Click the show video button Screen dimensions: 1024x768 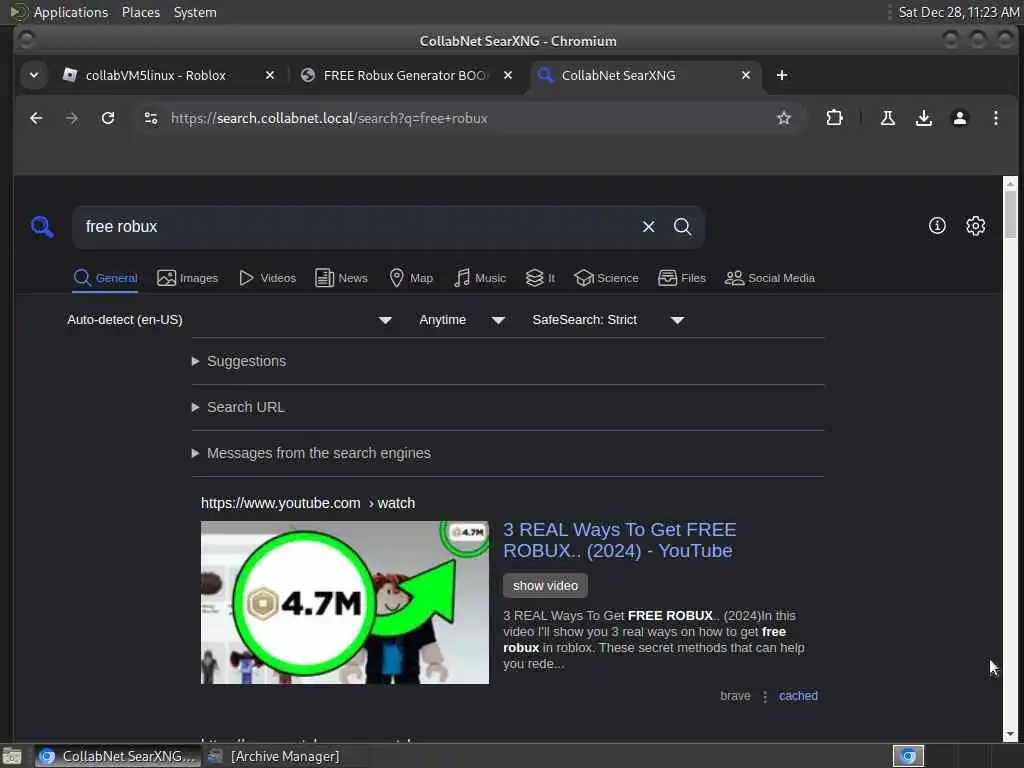(x=545, y=586)
